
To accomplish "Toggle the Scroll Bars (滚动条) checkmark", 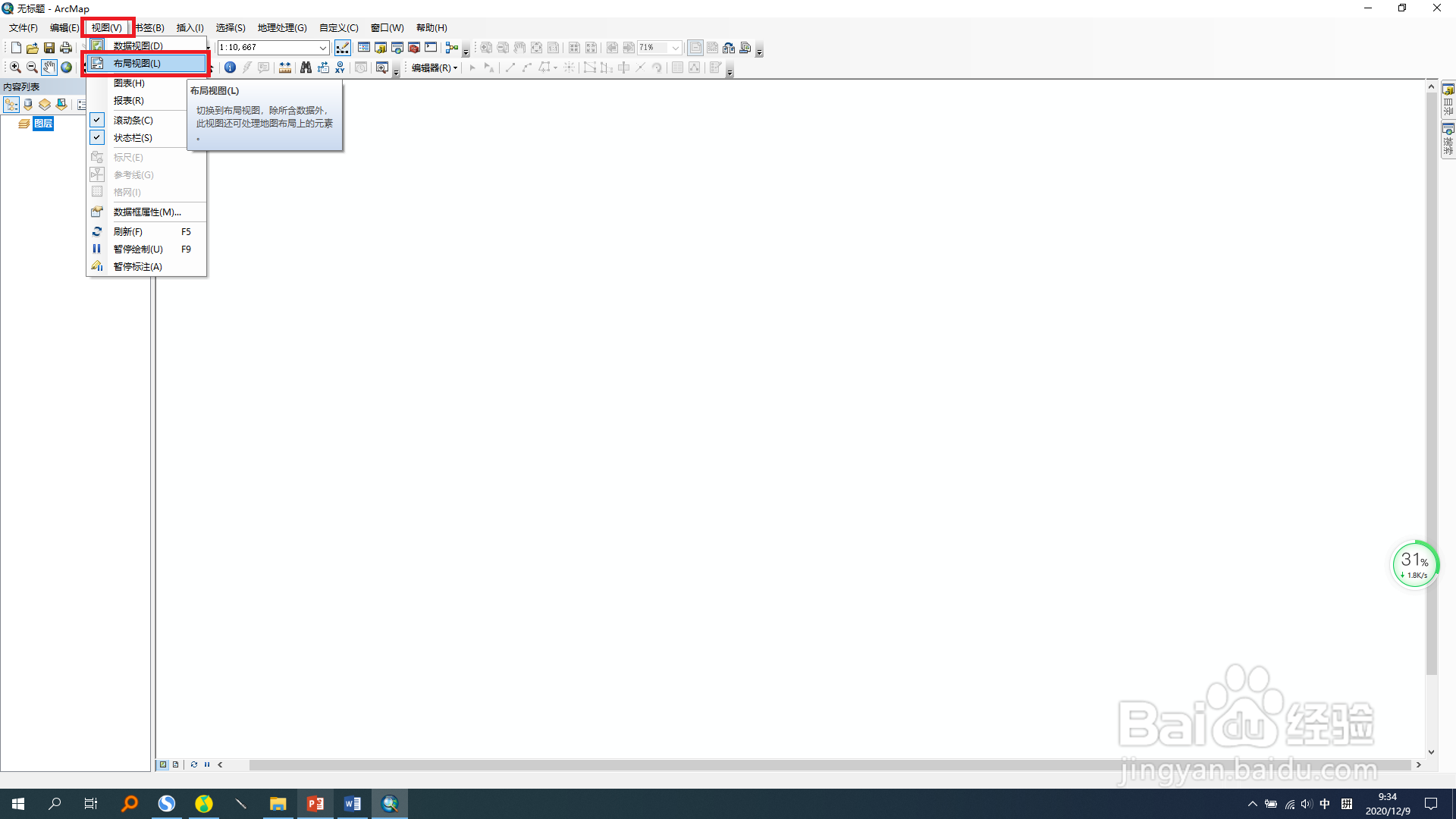I will click(97, 120).
